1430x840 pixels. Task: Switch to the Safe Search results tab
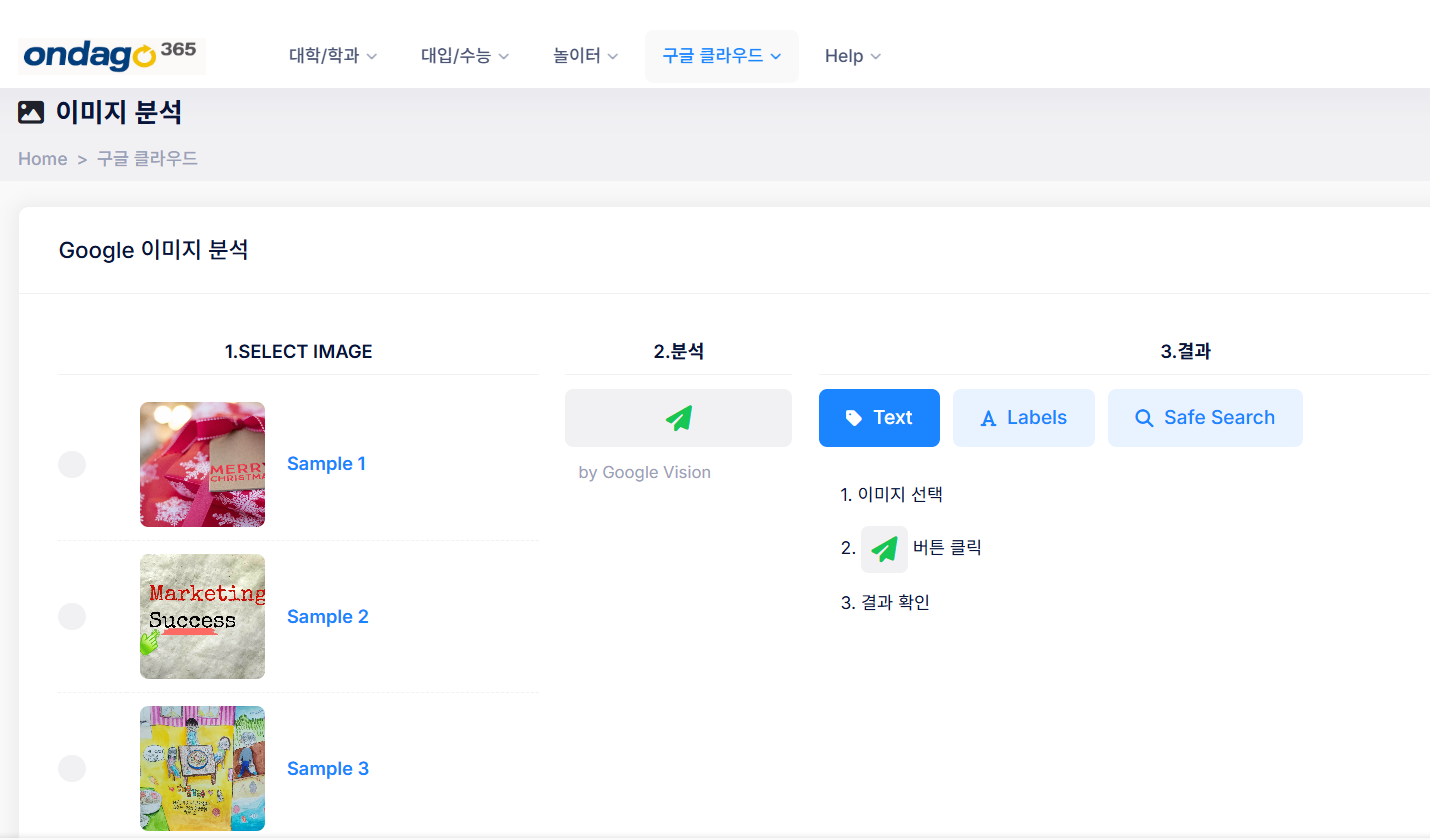(1205, 418)
